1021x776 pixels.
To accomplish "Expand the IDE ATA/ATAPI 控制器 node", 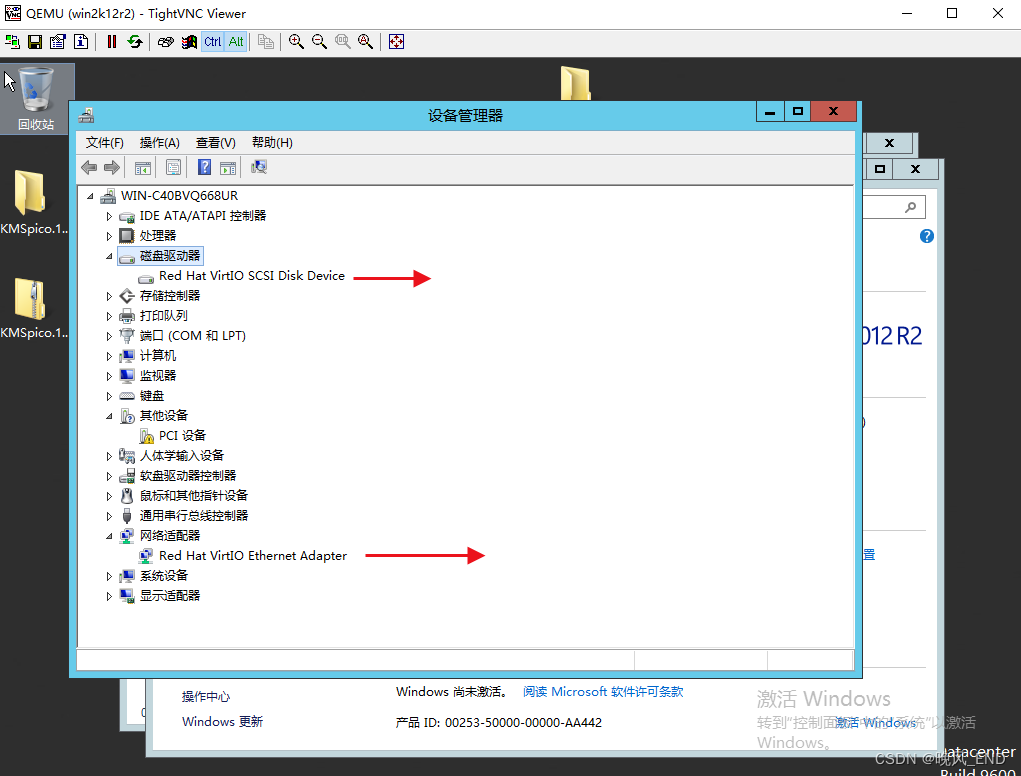I will 109,216.
